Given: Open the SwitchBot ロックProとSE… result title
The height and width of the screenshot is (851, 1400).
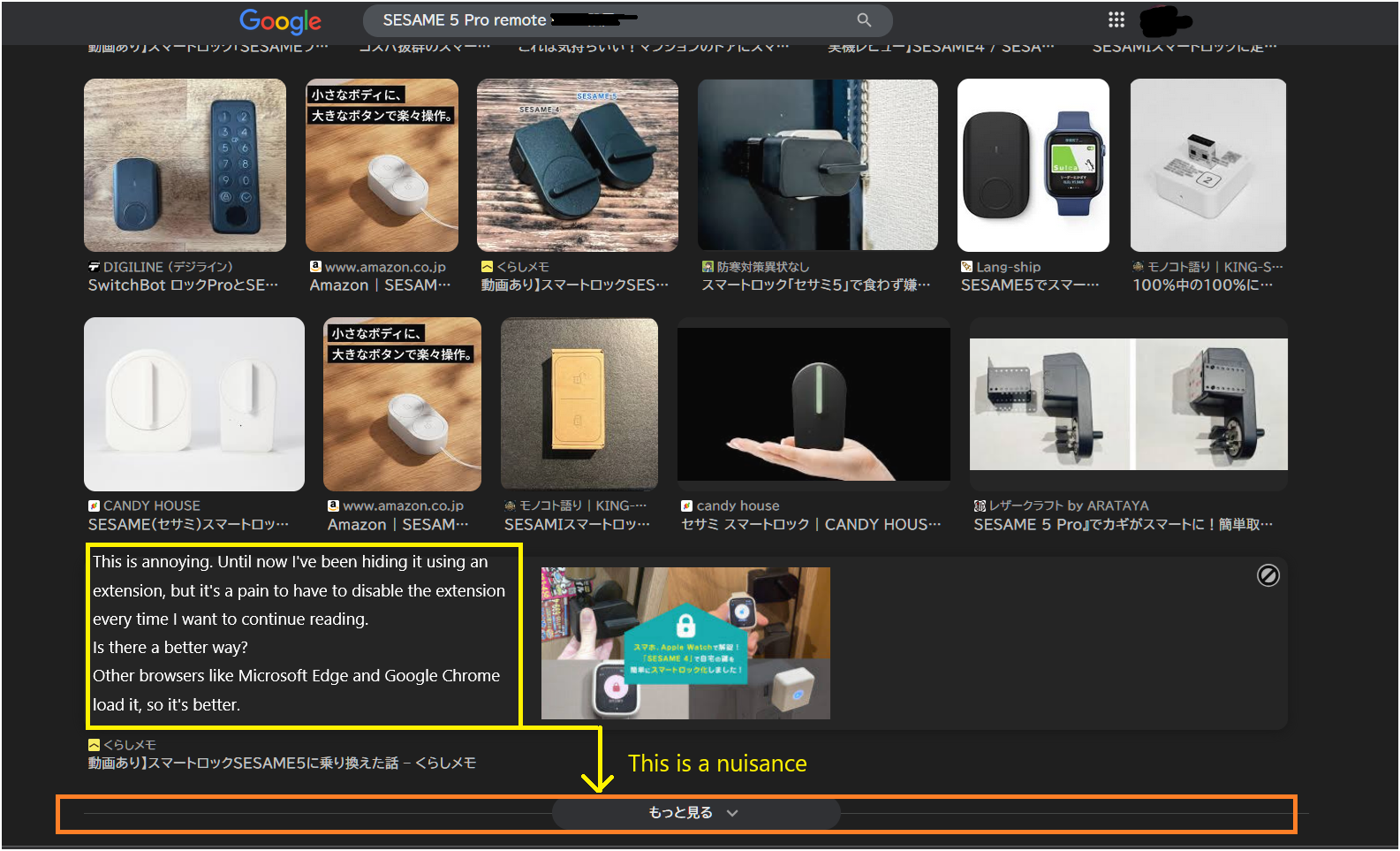Looking at the screenshot, I should [183, 285].
